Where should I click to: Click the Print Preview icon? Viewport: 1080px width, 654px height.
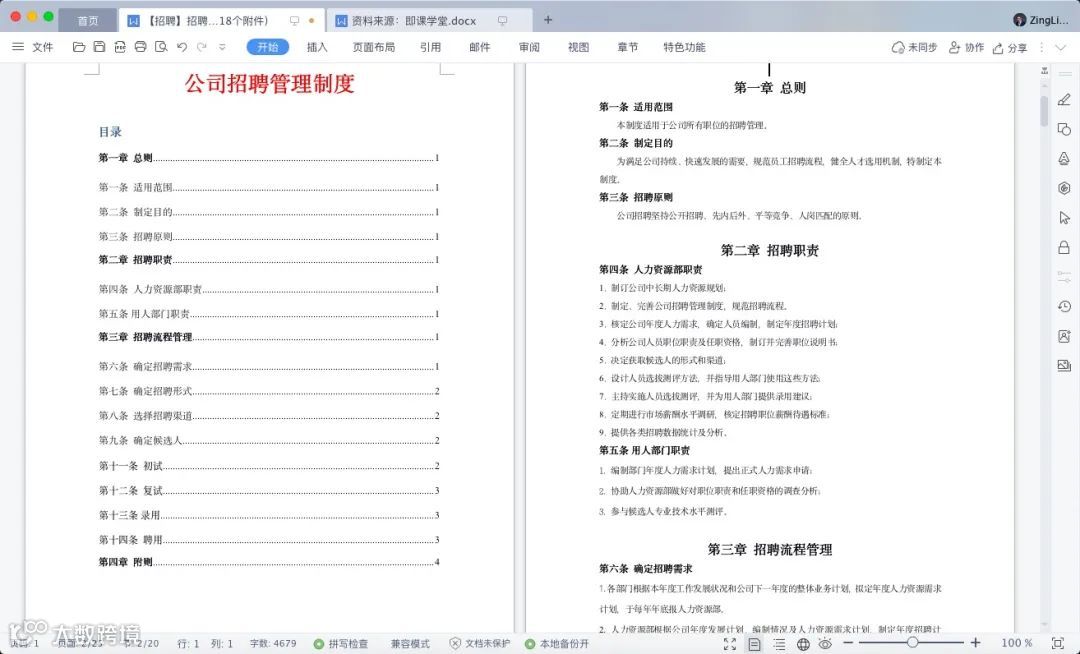coord(161,47)
